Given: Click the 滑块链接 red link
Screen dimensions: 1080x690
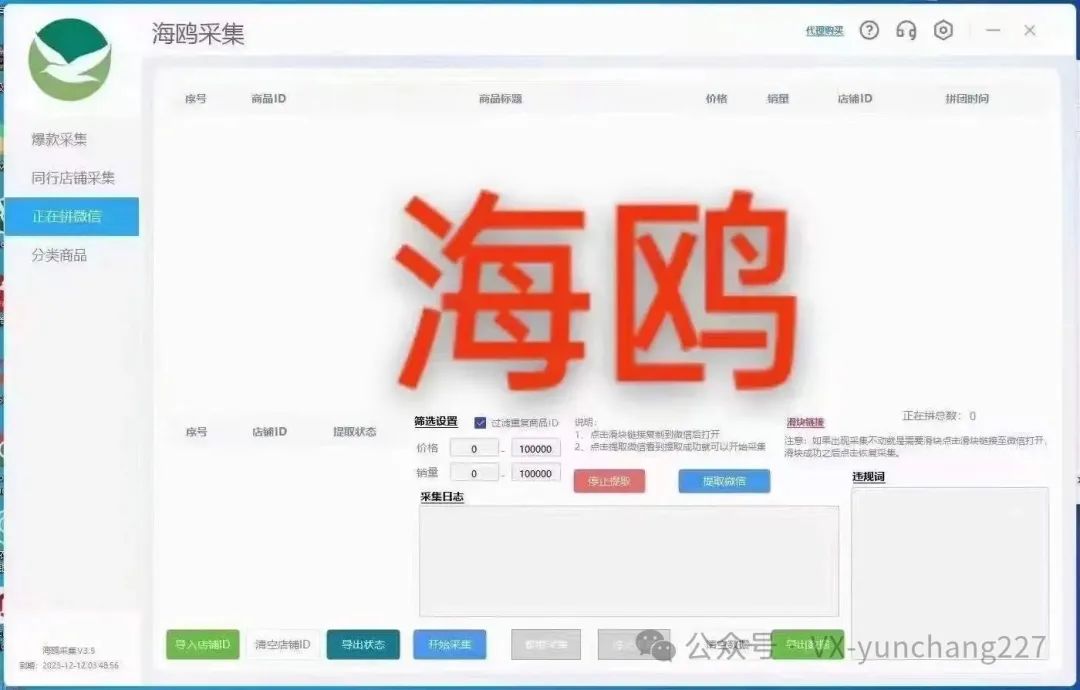Looking at the screenshot, I should coord(805,422).
